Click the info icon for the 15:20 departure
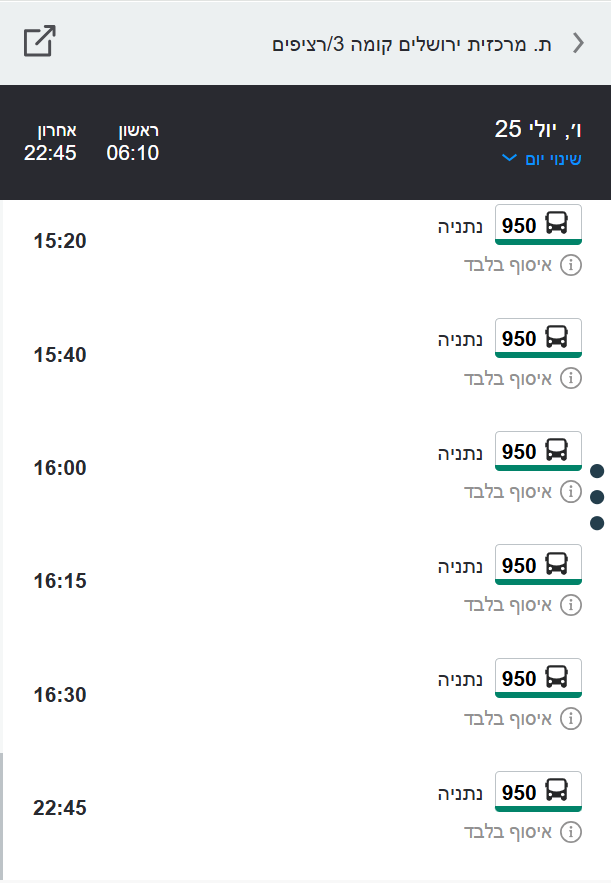 (570, 265)
